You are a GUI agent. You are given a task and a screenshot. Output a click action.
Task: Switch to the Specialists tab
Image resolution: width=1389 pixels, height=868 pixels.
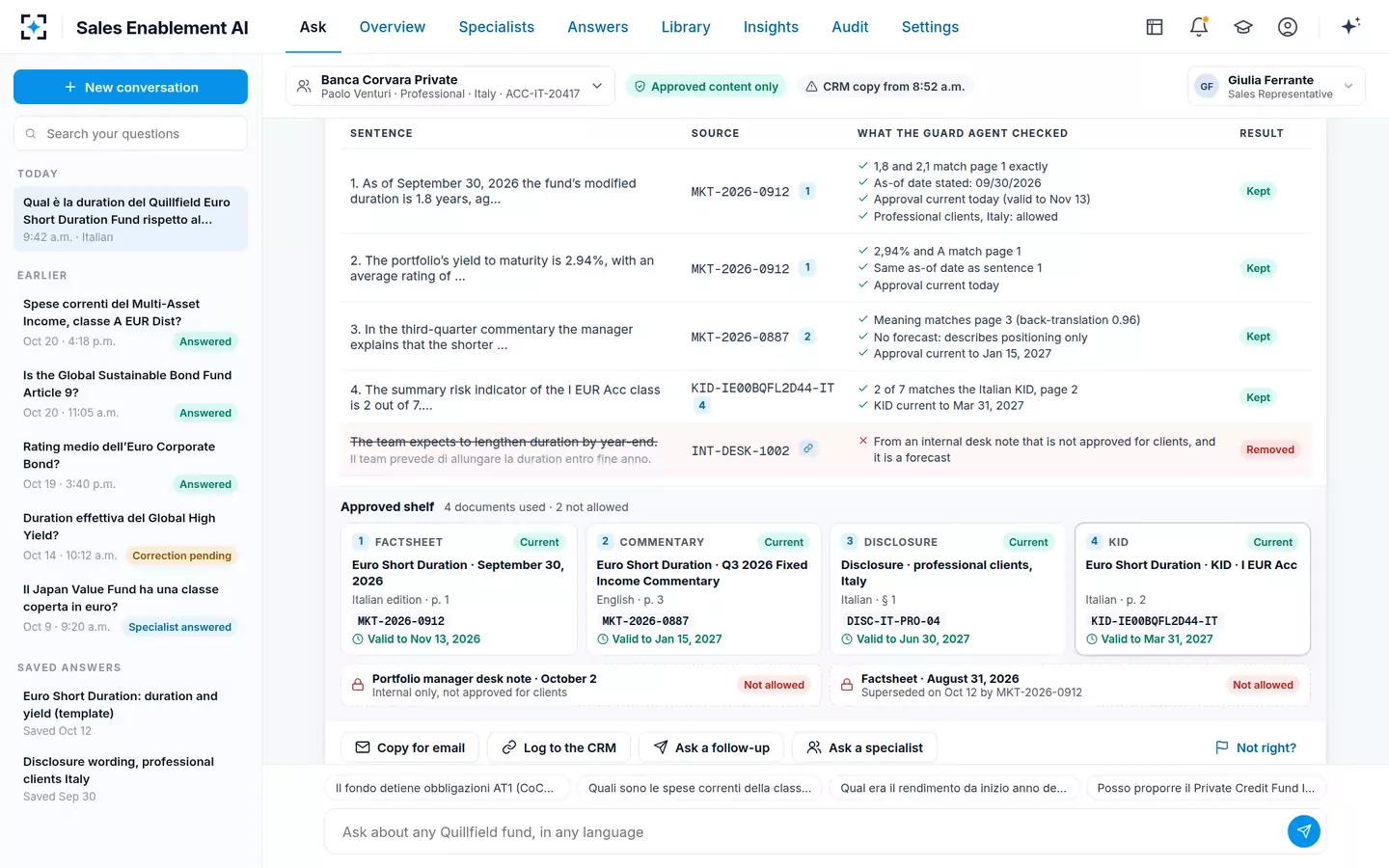tap(496, 27)
